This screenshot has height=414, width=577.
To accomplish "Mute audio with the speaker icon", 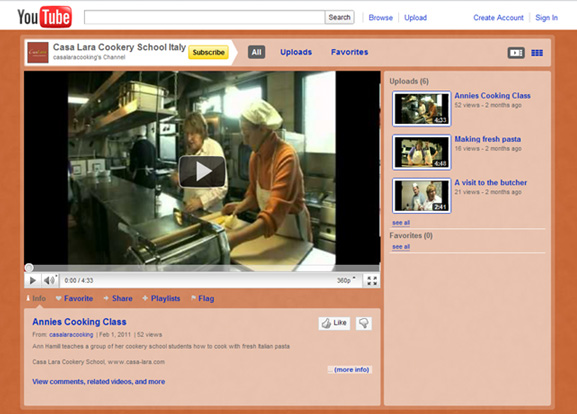I will 50,280.
